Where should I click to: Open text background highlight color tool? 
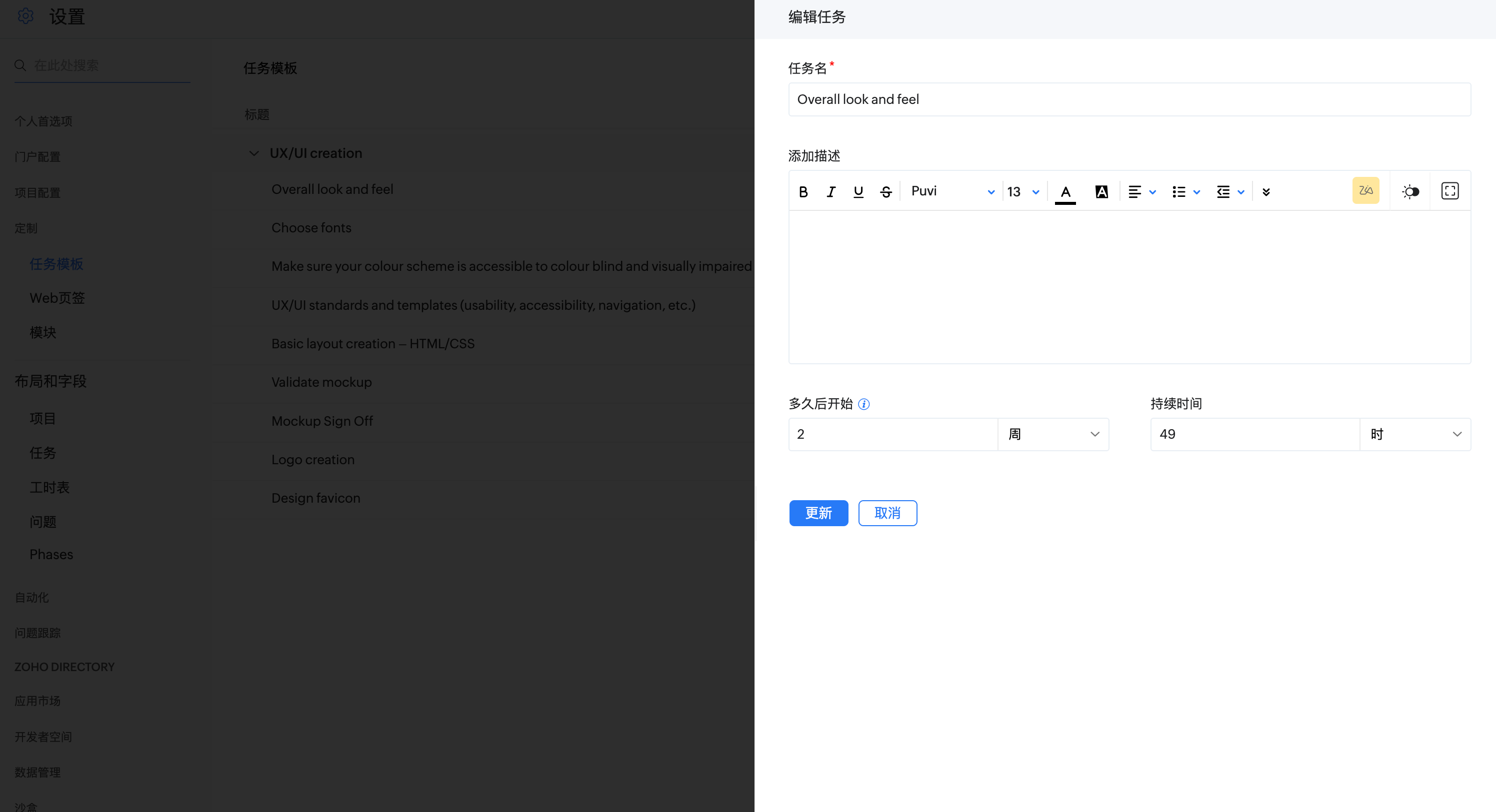click(1101, 191)
